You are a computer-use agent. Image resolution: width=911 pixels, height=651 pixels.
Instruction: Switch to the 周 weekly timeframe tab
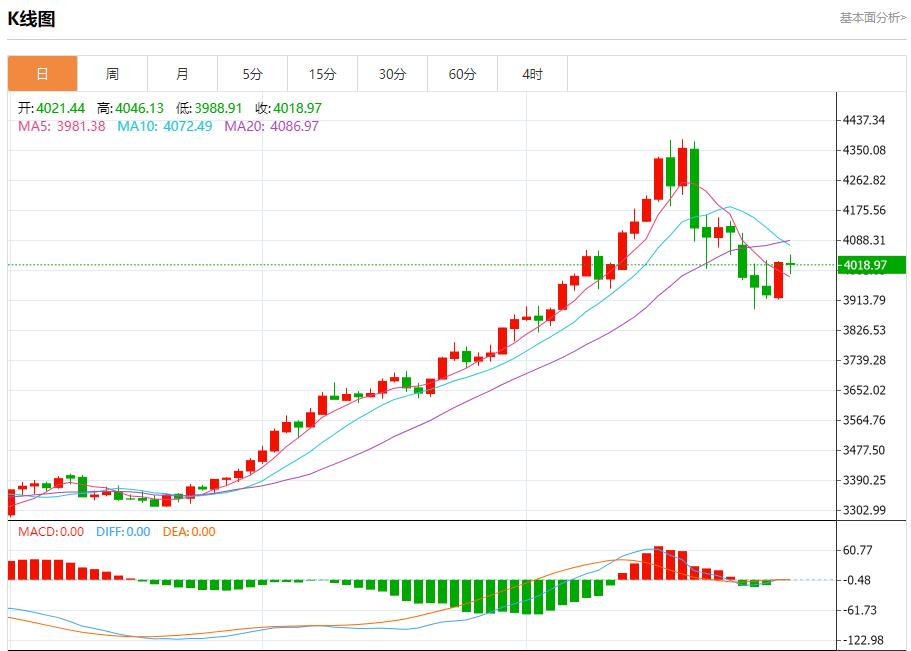113,73
